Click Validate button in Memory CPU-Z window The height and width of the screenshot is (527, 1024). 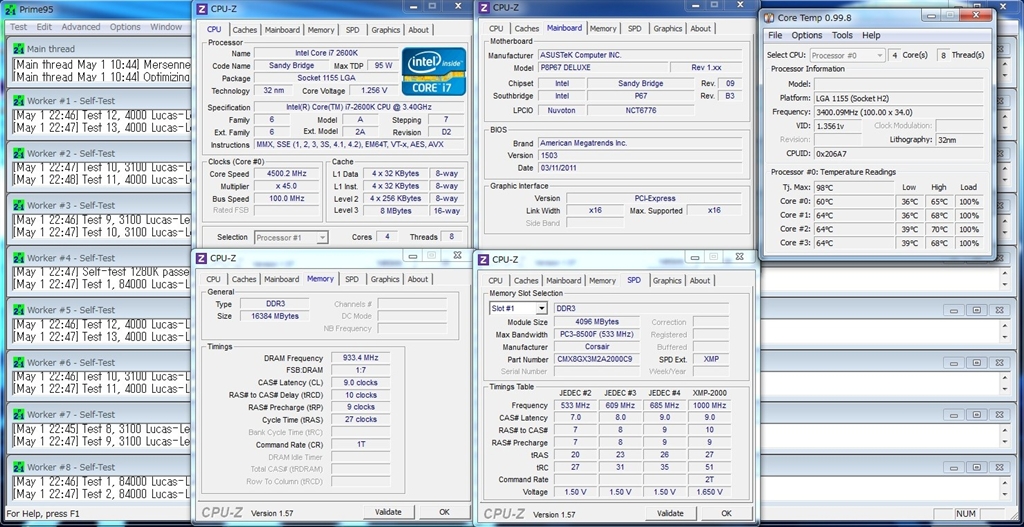click(x=388, y=512)
